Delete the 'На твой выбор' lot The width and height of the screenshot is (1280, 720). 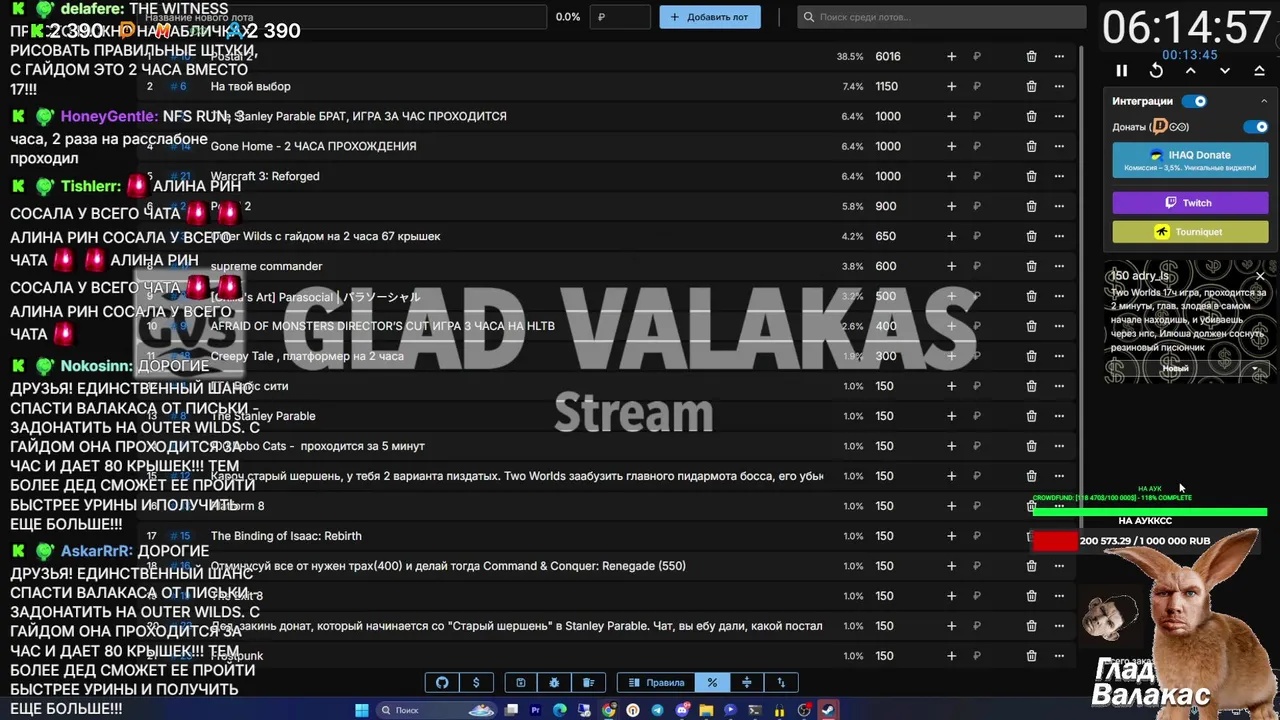pos(1031,87)
